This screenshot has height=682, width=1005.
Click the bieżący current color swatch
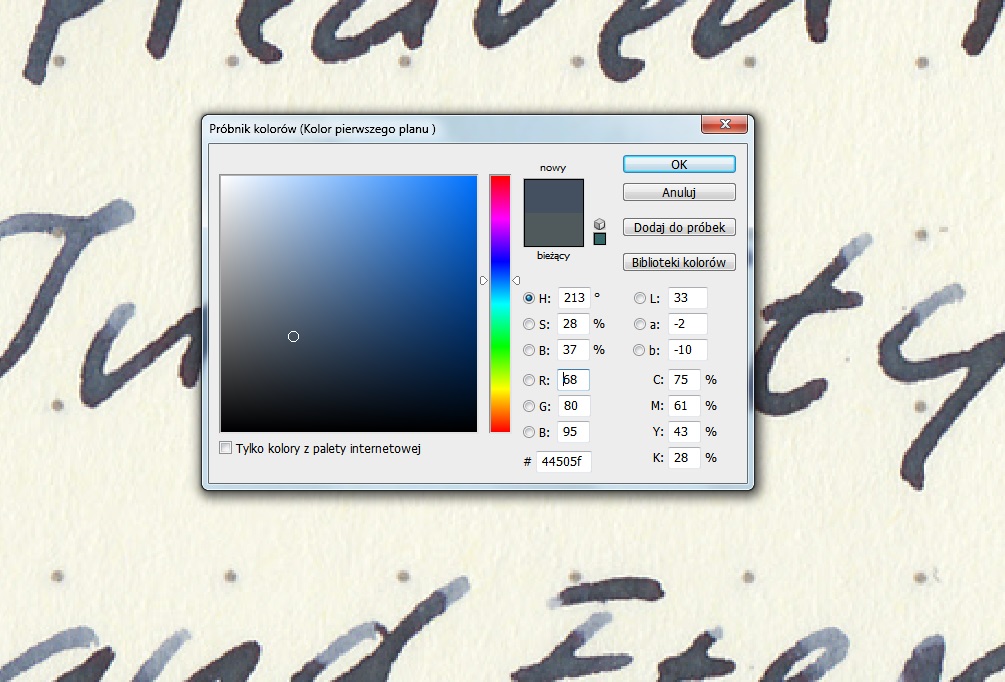(553, 229)
